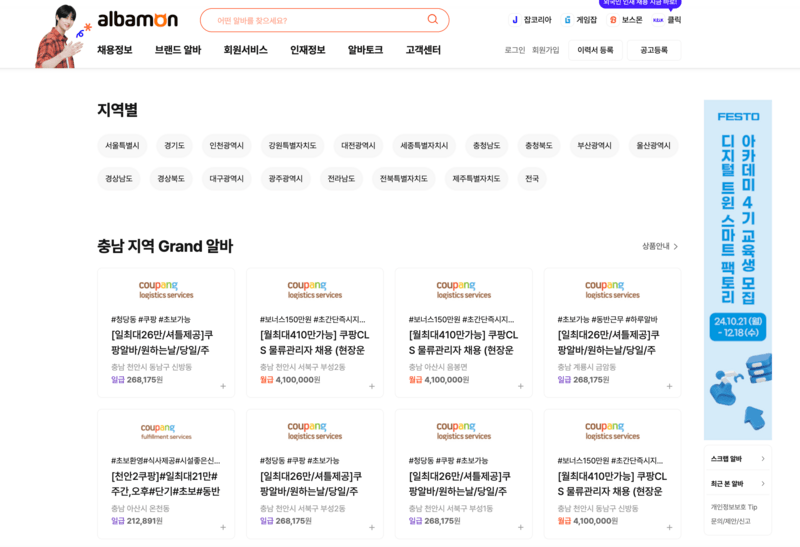Open the 채용정보 menu
This screenshot has width=800, height=547.
tap(115, 50)
